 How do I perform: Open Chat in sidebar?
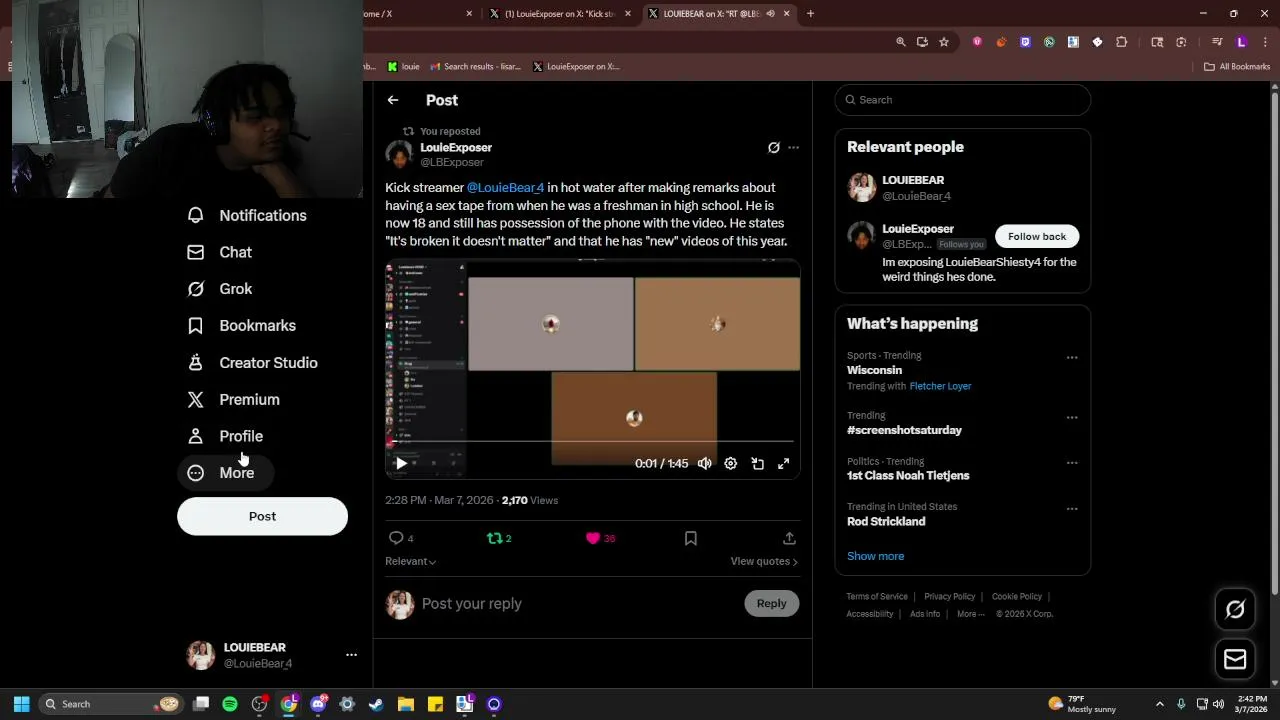pyautogui.click(x=220, y=252)
